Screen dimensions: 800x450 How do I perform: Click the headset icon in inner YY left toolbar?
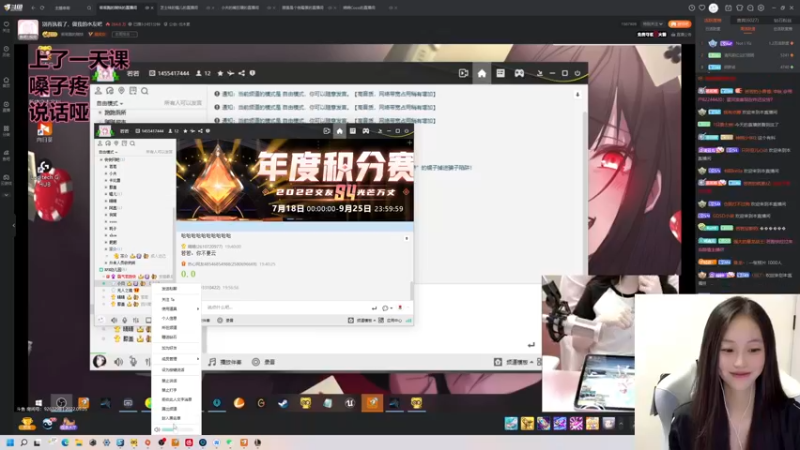coord(108,143)
